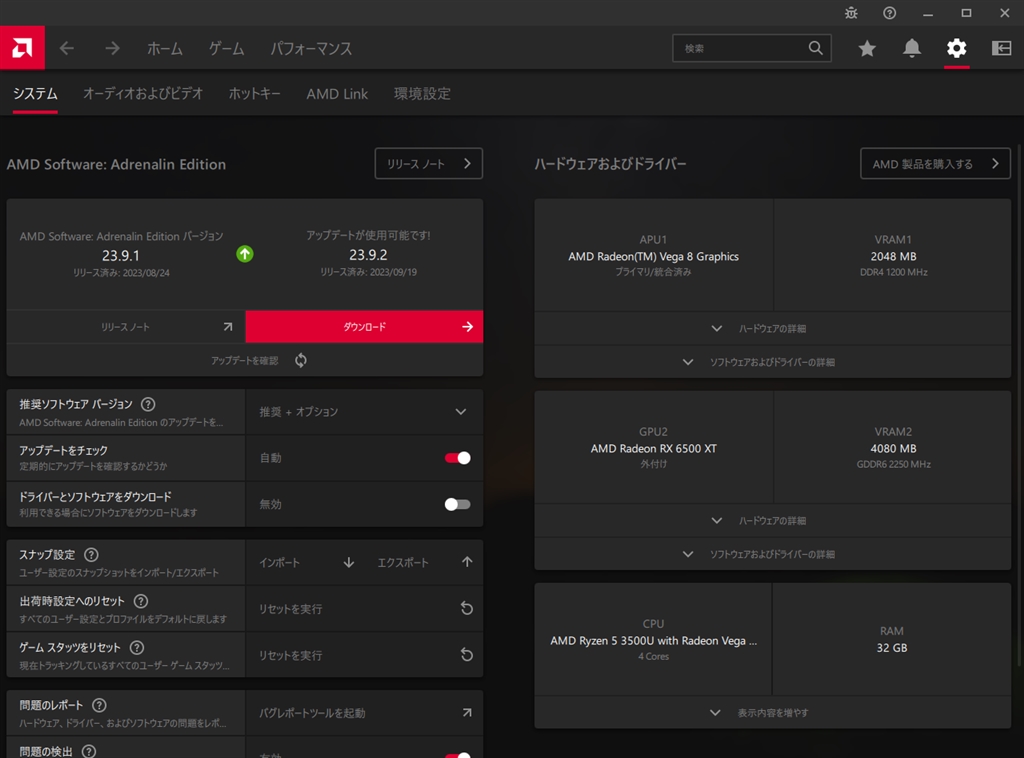Switch to the オーディオおよびビデオ tab
1024x758 pixels.
tap(142, 93)
